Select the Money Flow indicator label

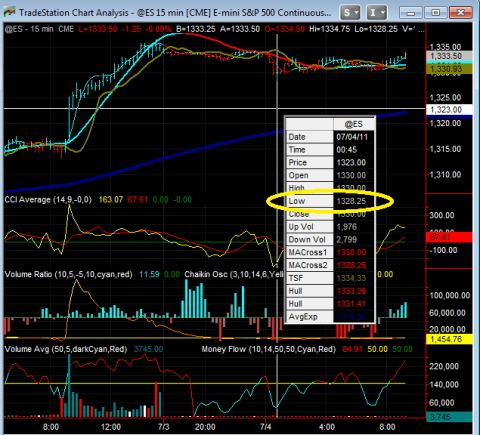click(x=268, y=349)
